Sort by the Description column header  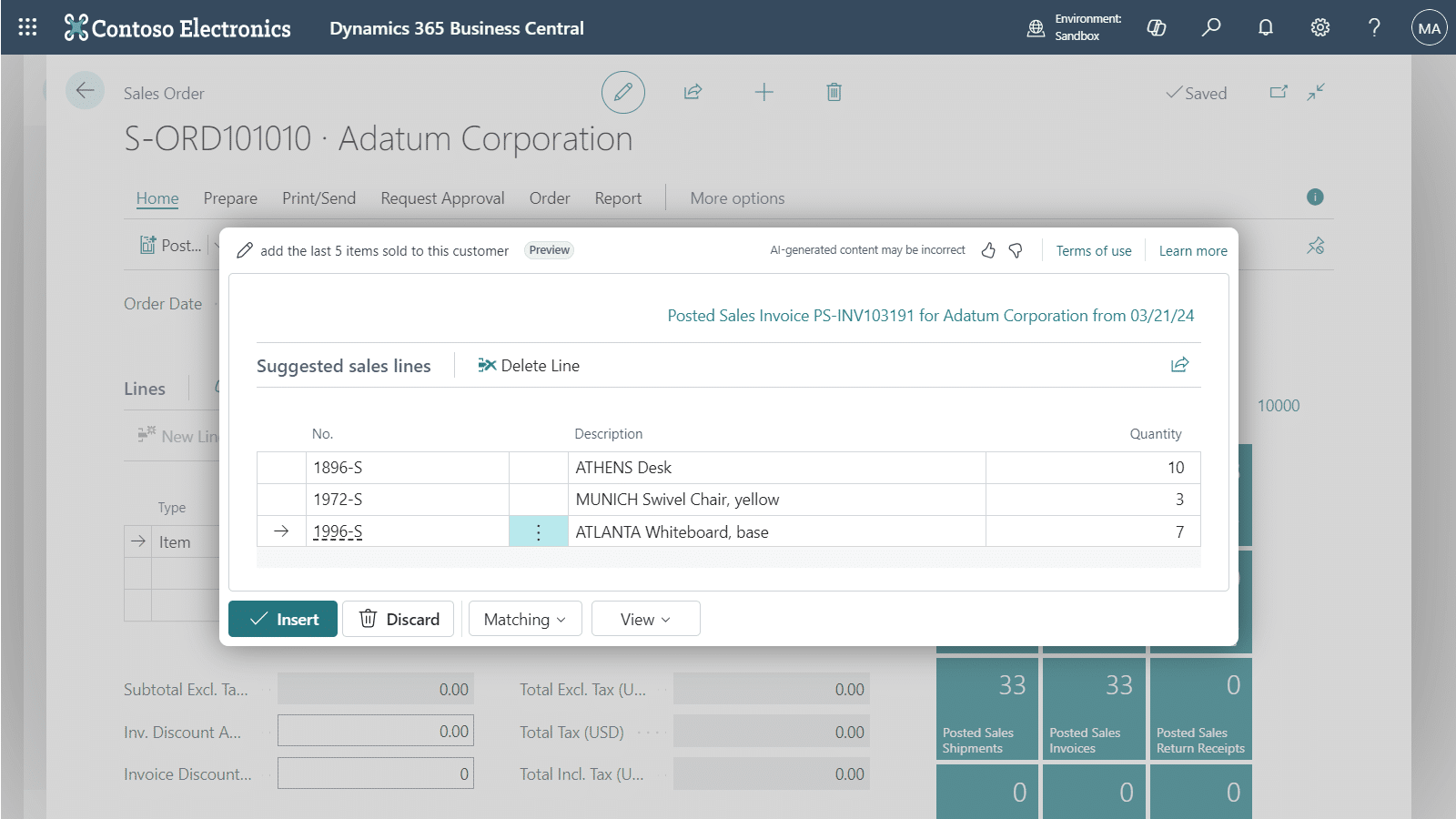tap(608, 434)
